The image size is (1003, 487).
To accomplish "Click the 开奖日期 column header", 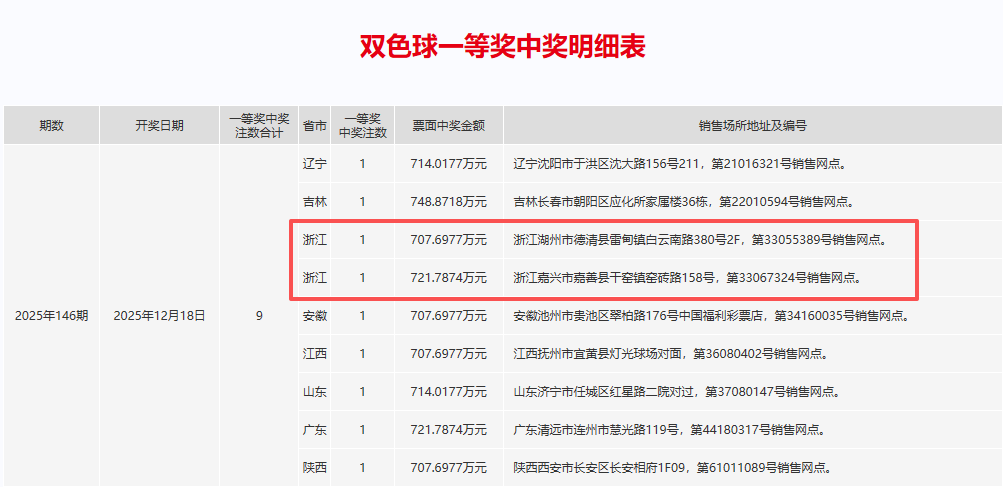I will [x=159, y=125].
